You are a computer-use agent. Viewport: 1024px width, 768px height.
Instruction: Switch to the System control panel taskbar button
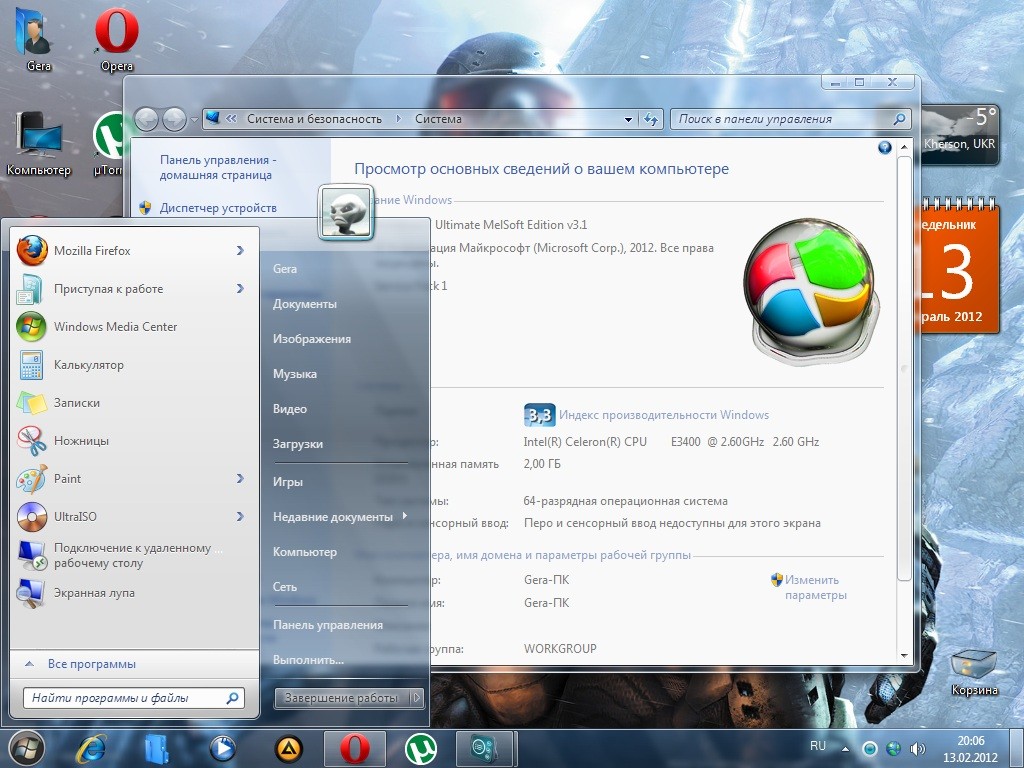tap(486, 748)
